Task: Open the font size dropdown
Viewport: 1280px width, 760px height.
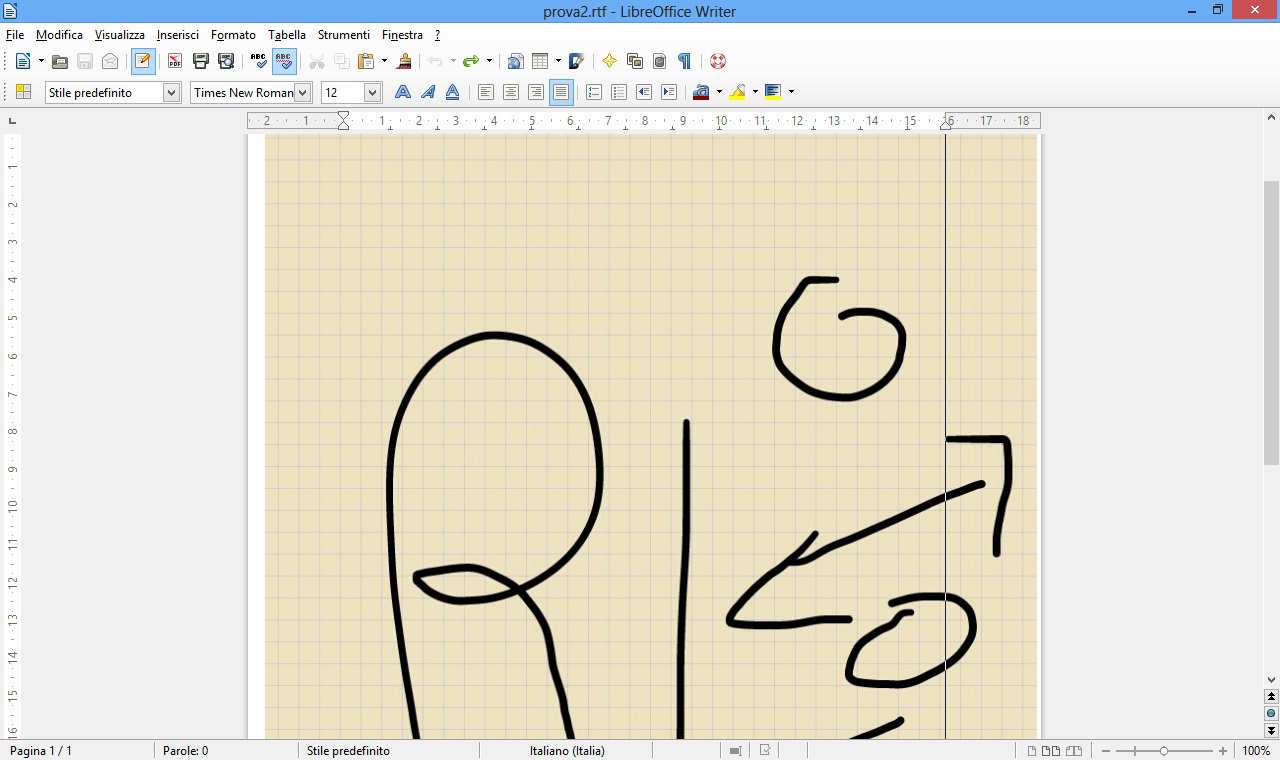Action: pos(372,92)
